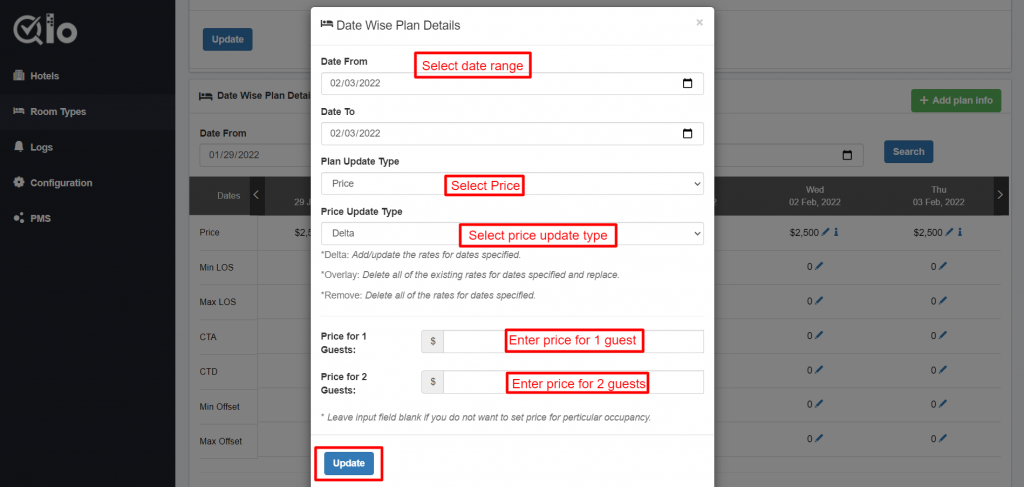Viewport: 1024px width, 487px height.
Task: Click info icon beside Thu price
Action: [960, 232]
